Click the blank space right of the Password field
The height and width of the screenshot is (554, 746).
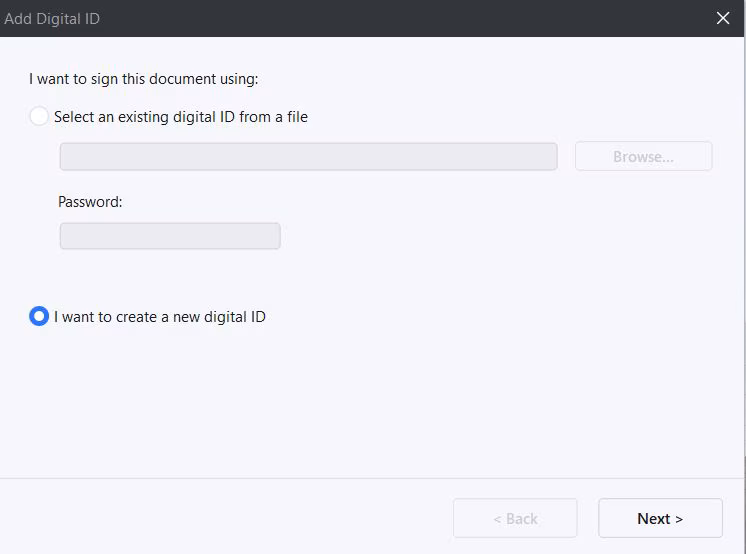(500, 236)
